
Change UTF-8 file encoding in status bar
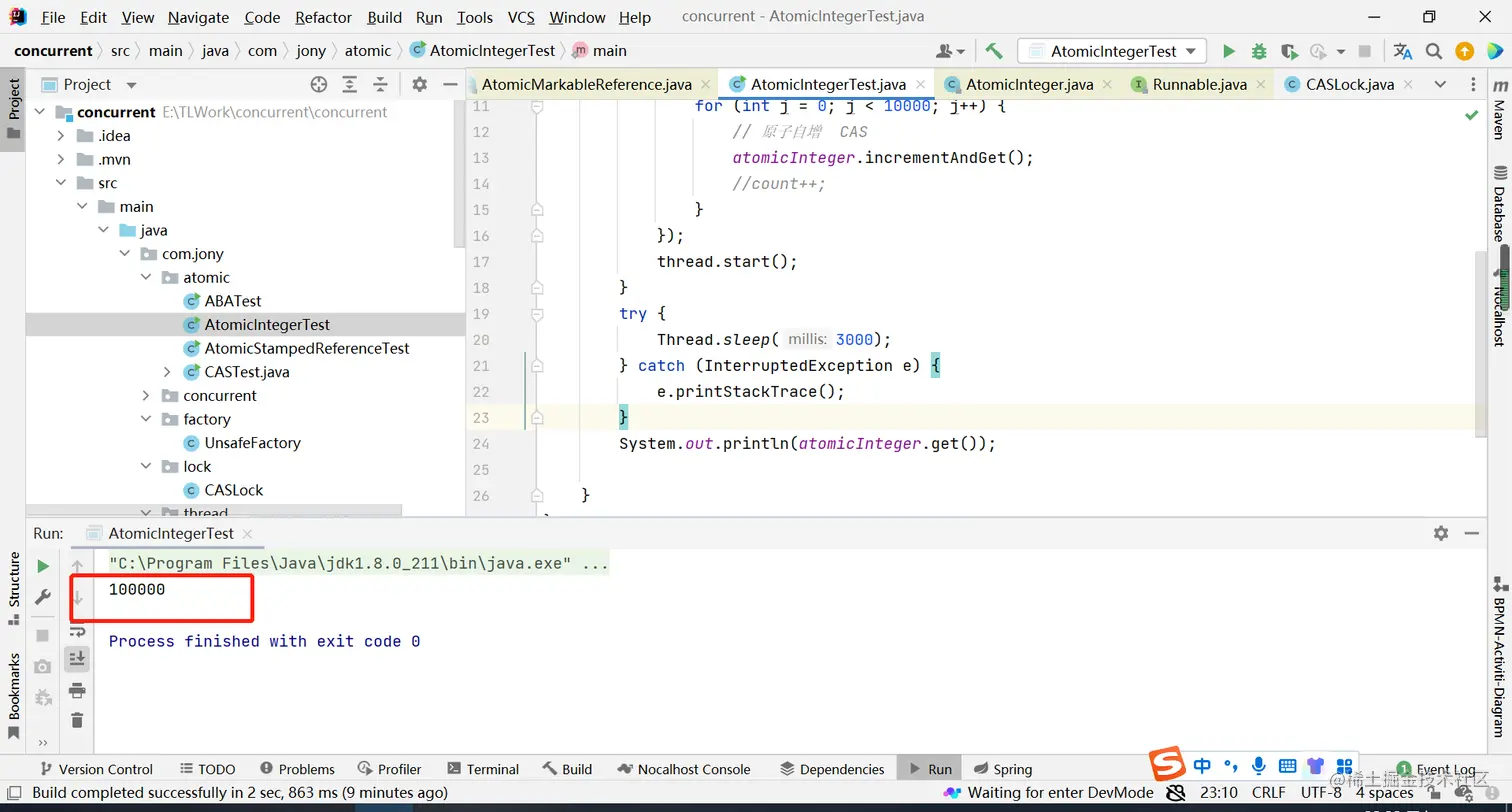tap(1321, 793)
